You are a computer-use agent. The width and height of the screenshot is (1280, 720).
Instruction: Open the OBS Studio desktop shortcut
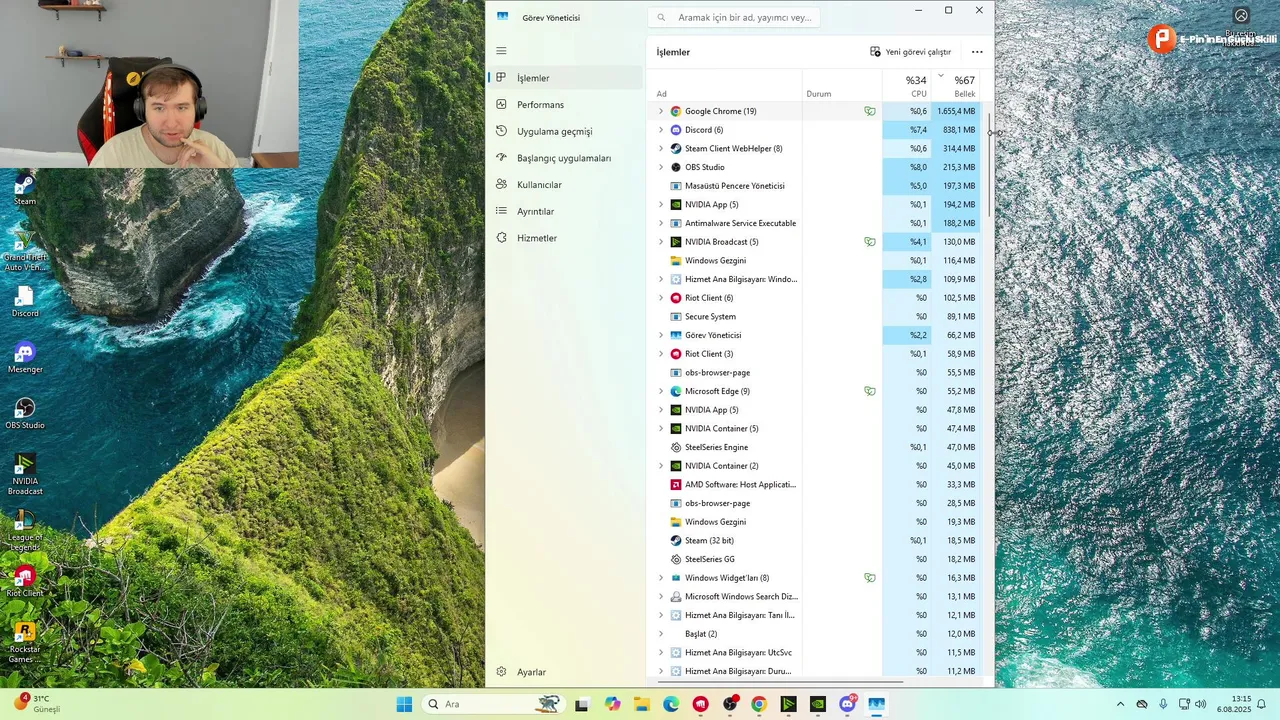(25, 413)
